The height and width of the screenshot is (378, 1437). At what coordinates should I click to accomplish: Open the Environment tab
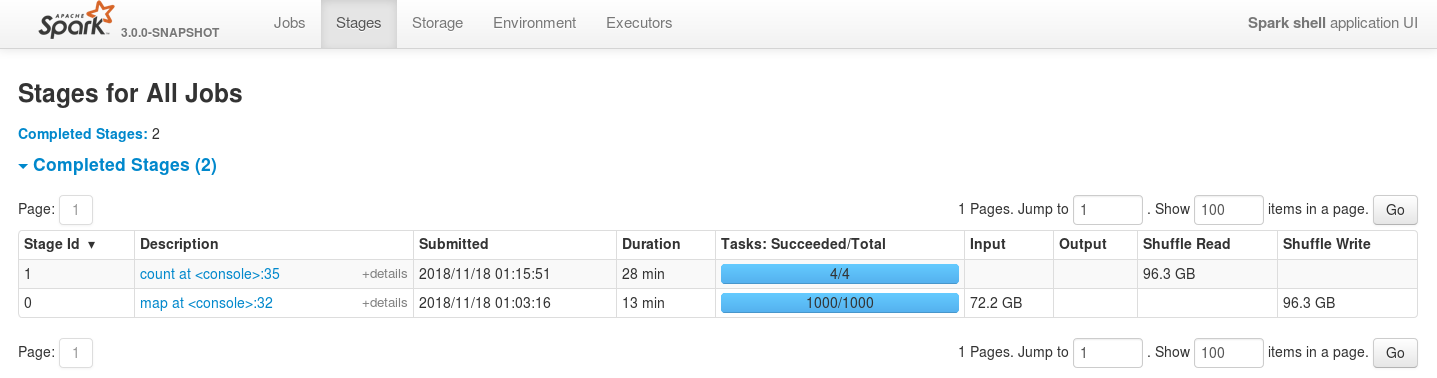[x=534, y=23]
